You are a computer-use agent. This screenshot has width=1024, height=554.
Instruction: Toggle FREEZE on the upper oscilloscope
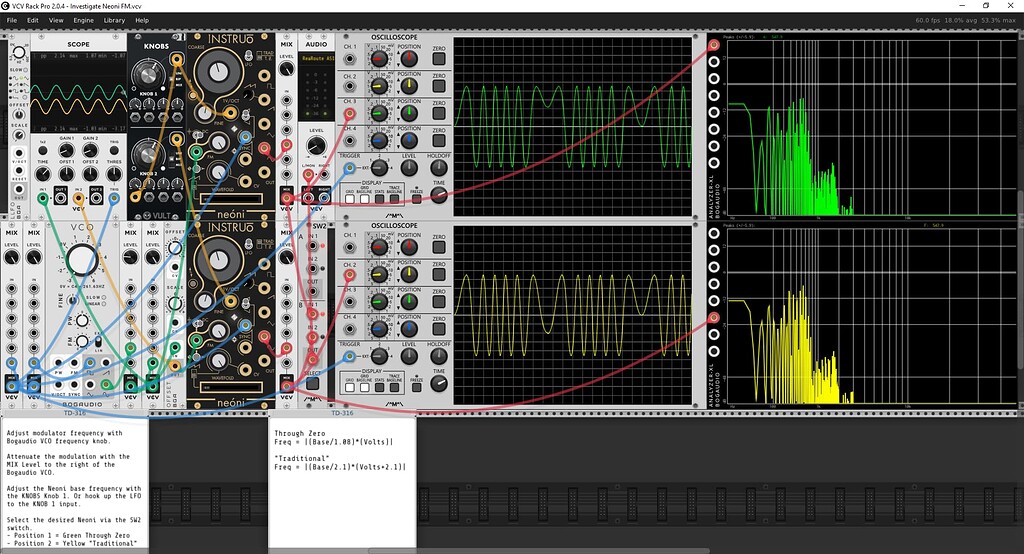415,198
